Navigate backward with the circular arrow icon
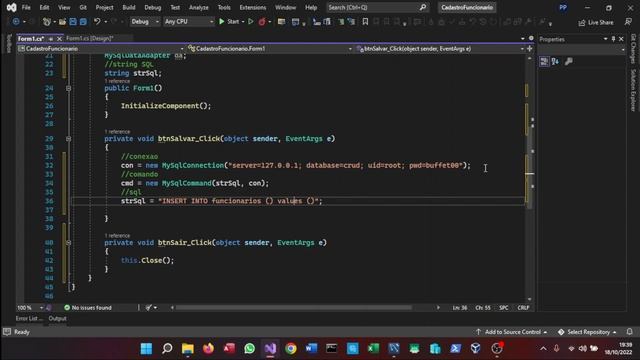The width and height of the screenshot is (640, 360). (16, 22)
